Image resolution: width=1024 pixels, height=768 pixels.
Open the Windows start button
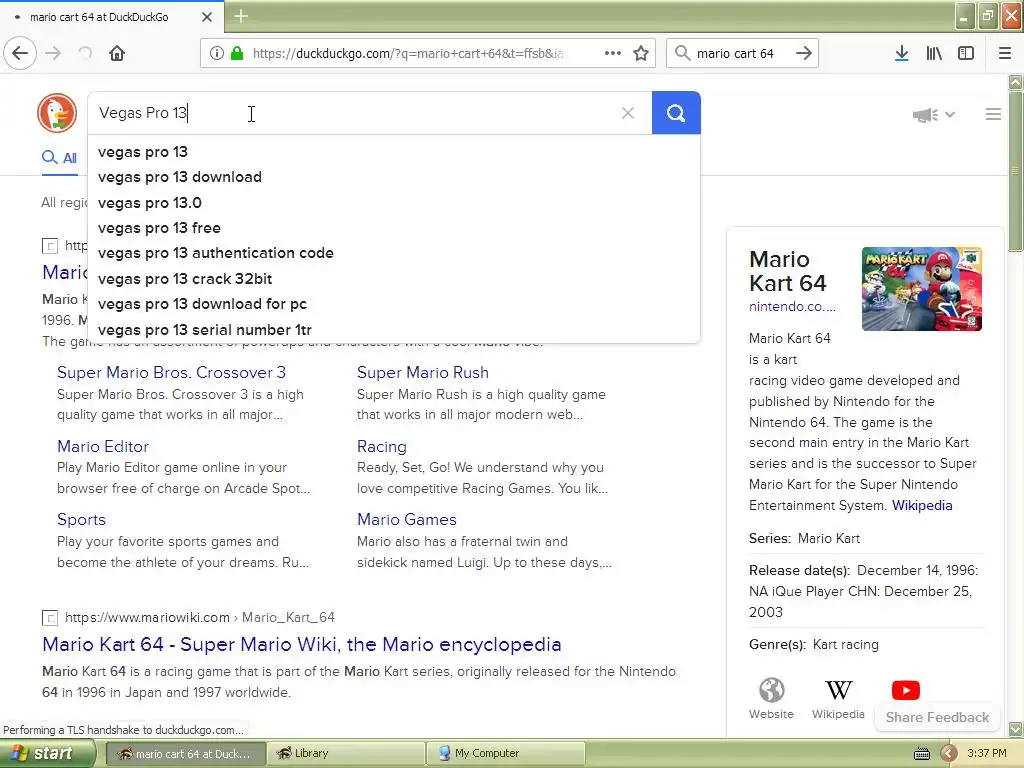[x=47, y=753]
